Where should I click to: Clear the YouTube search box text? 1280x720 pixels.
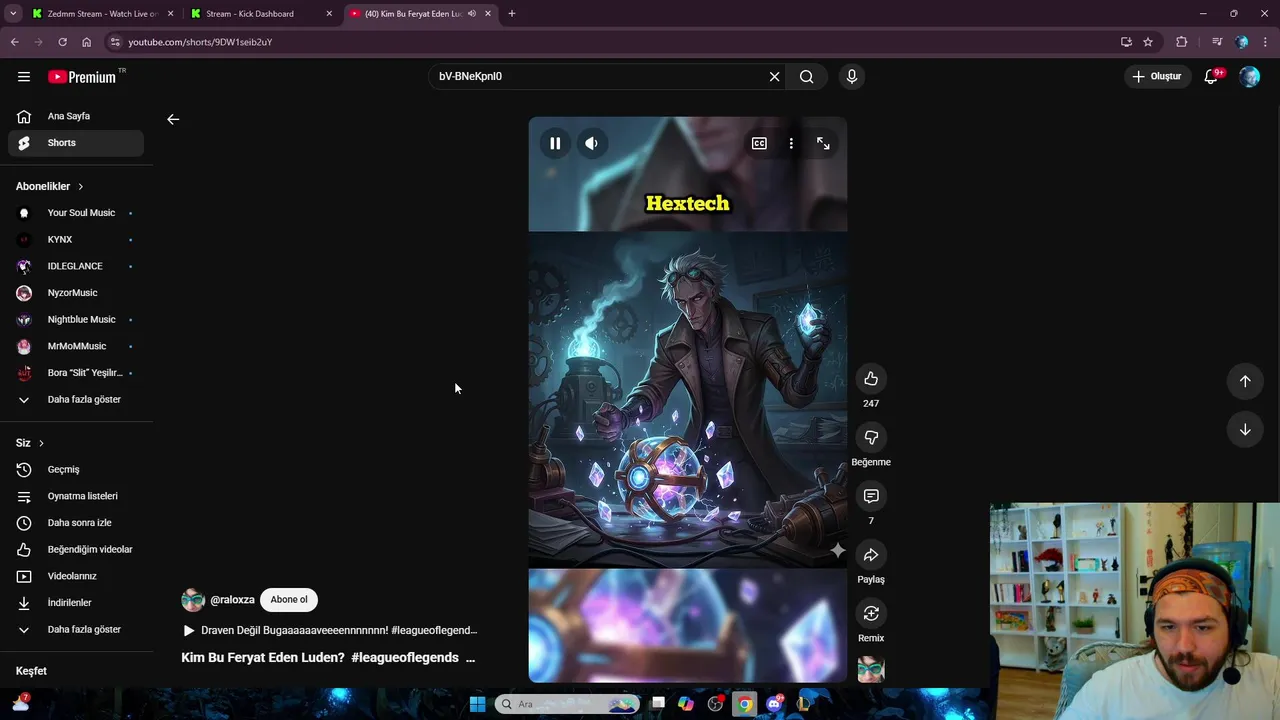coord(774,76)
